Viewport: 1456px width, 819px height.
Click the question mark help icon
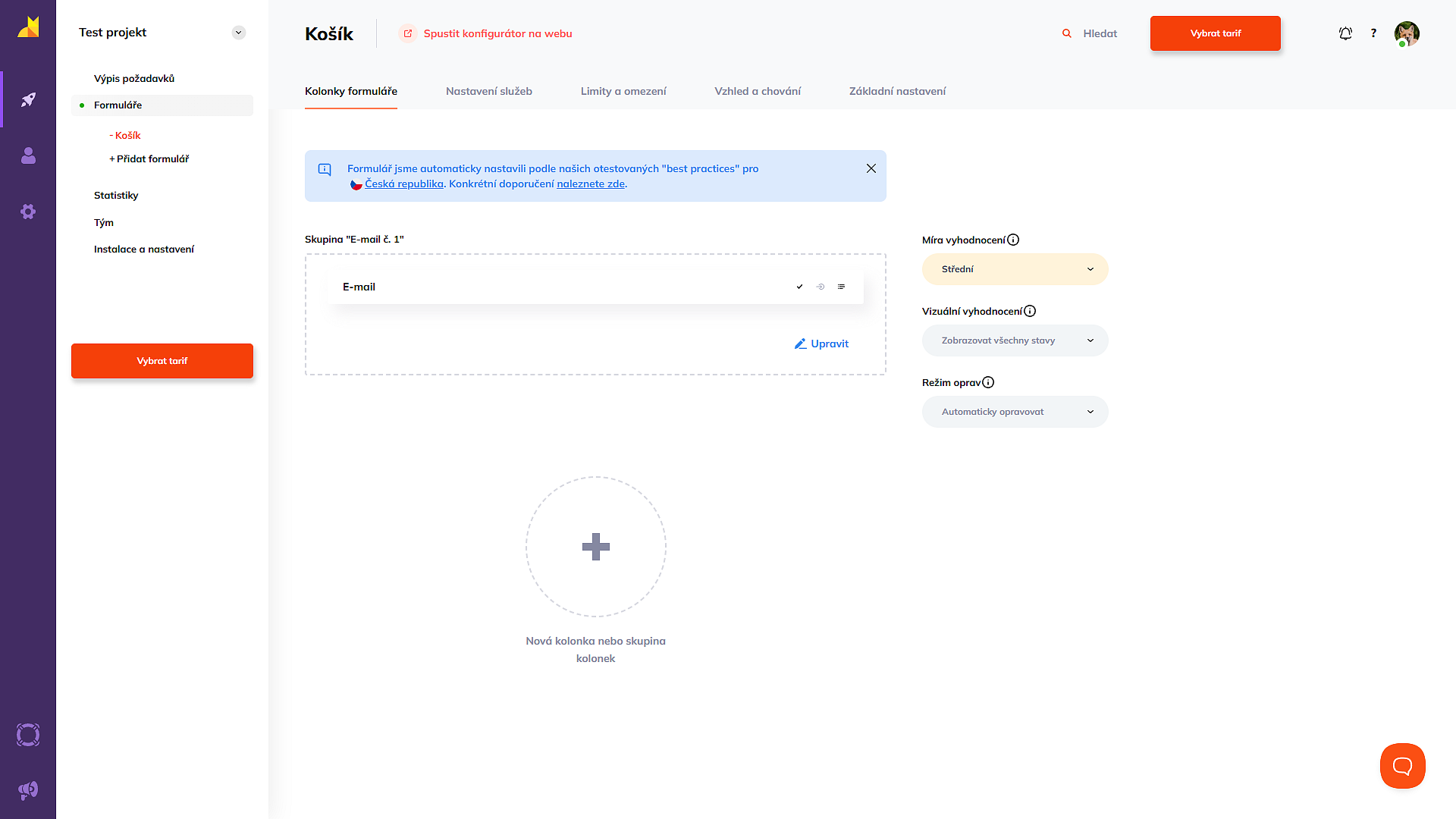point(1373,33)
